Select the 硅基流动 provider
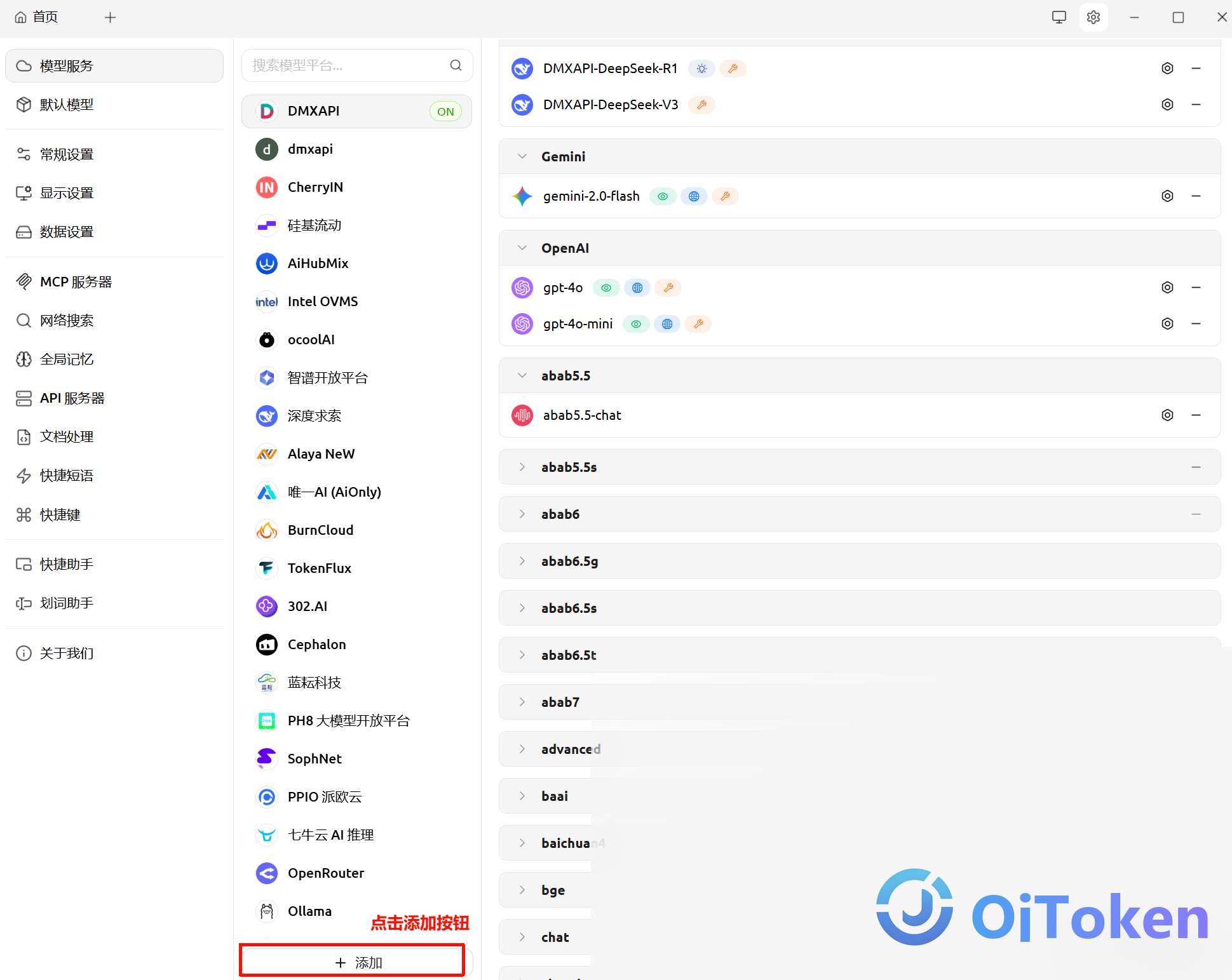This screenshot has height=980, width=1232. tap(356, 225)
